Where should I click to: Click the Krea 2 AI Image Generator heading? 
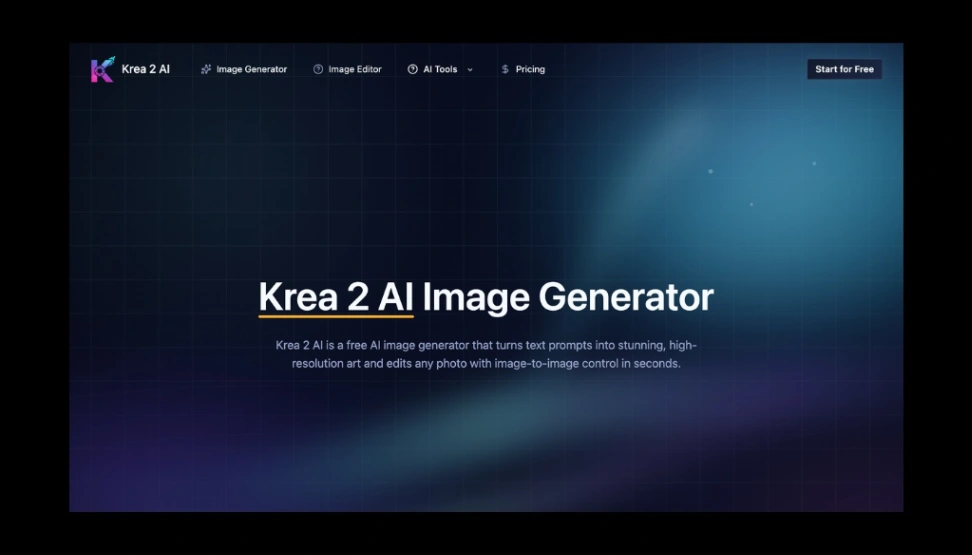tap(486, 297)
